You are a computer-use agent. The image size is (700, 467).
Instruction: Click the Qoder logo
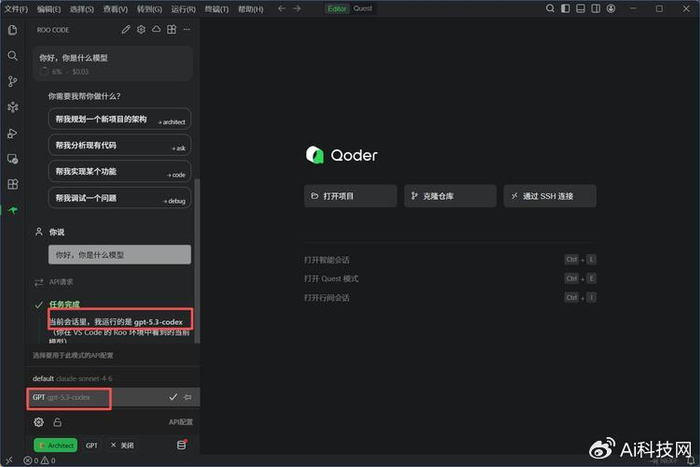coord(342,155)
